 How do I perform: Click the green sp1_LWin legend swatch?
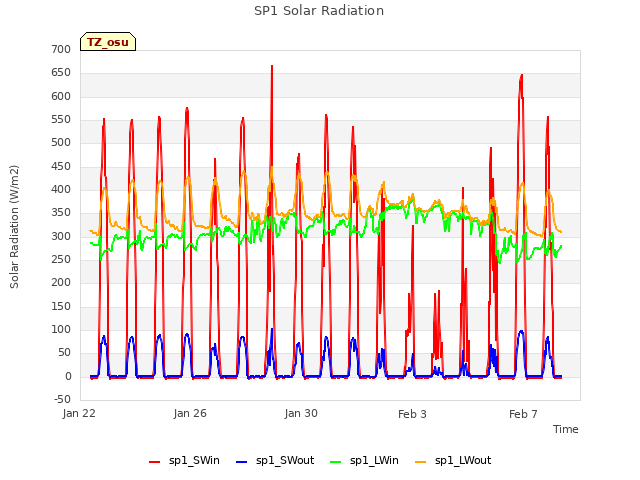(x=336, y=462)
